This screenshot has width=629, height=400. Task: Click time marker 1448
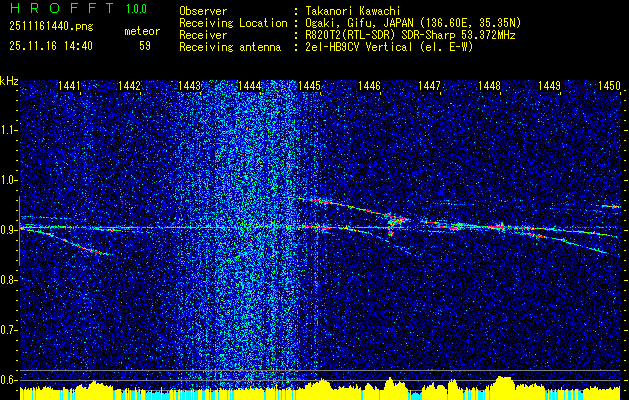click(489, 85)
